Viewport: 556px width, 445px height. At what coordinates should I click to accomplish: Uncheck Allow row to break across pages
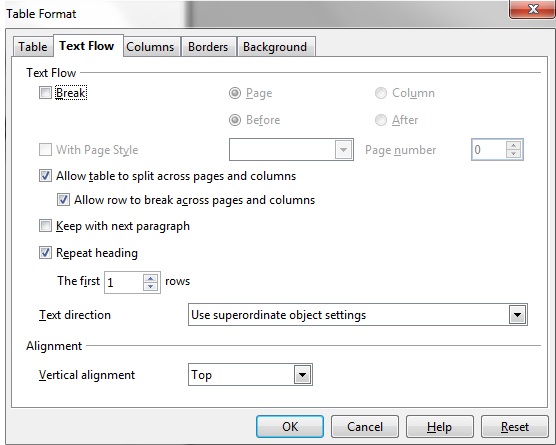click(63, 200)
